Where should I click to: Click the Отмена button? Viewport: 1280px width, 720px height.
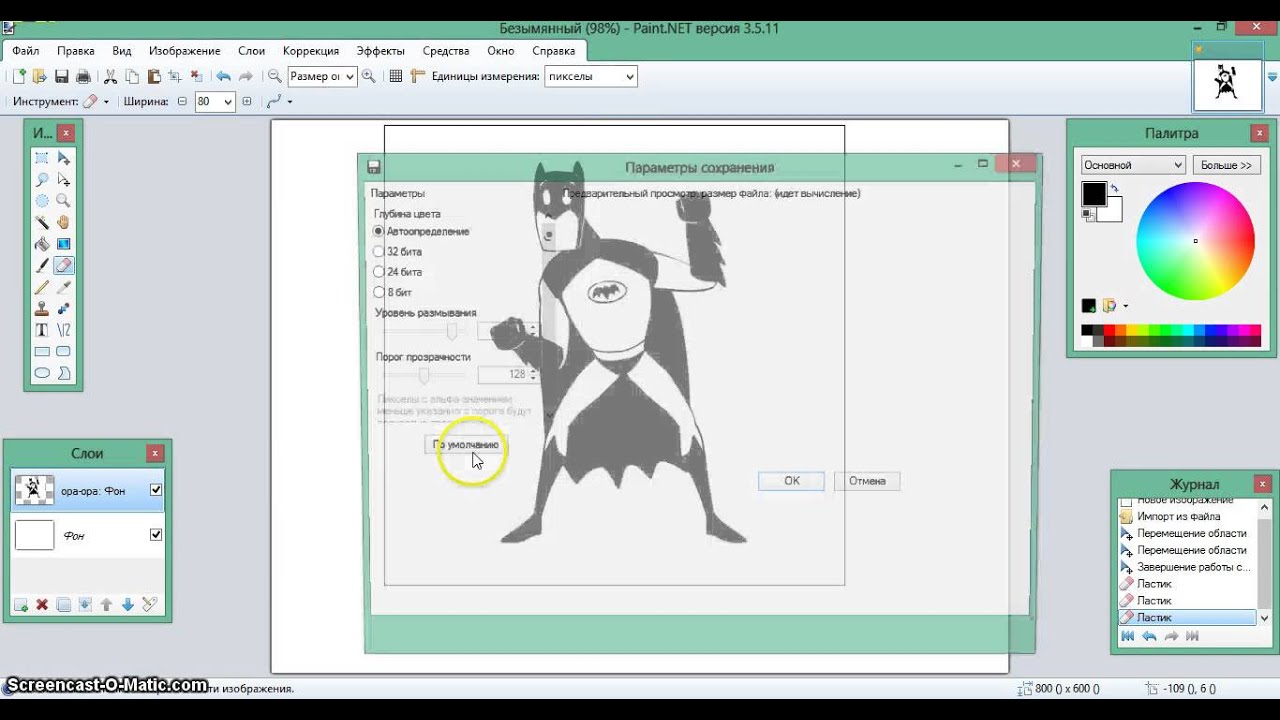(x=867, y=481)
